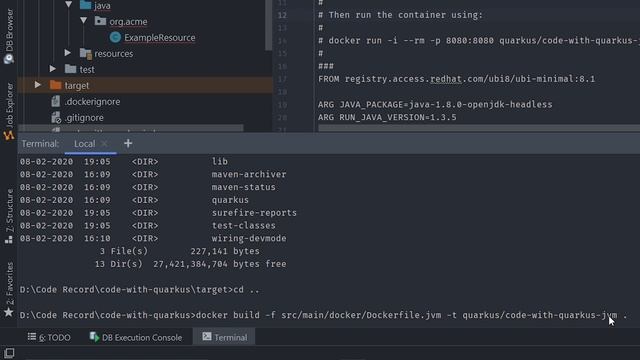The width and height of the screenshot is (640, 360).
Task: Click the ARG RUN_JAVA_VERSION=1.3.5 line
Action: pos(387,117)
